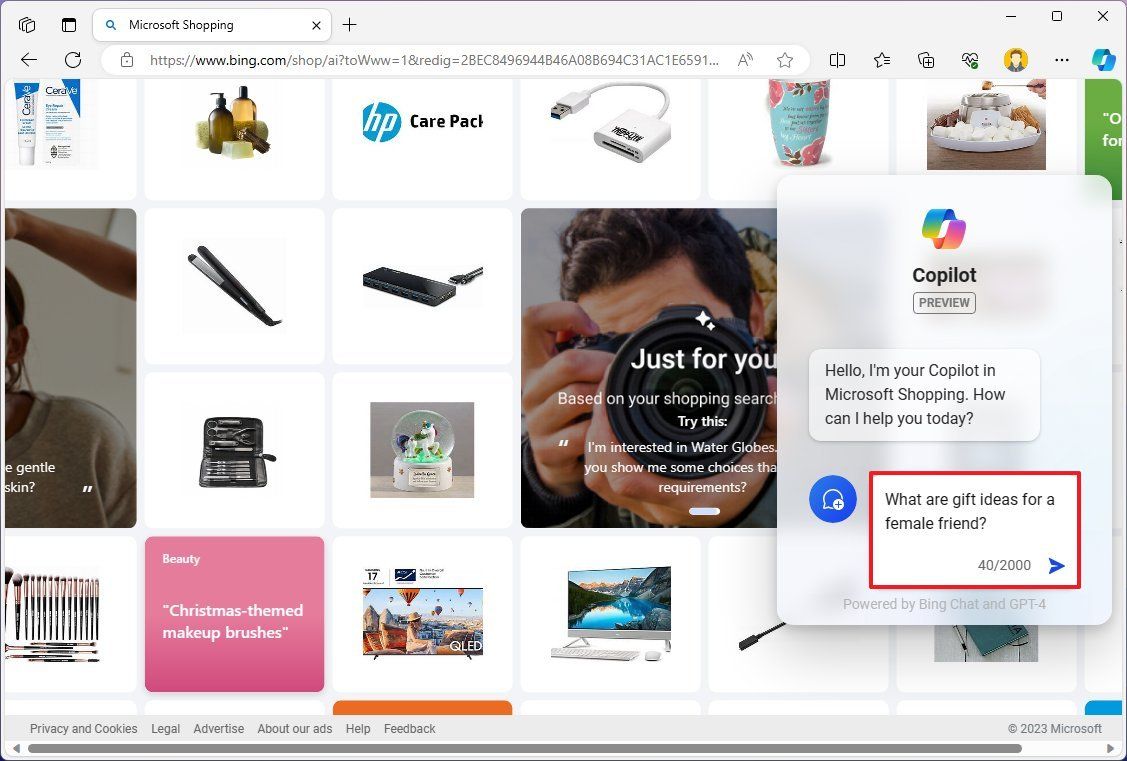Click the profile avatar in the toolbar

point(1016,60)
